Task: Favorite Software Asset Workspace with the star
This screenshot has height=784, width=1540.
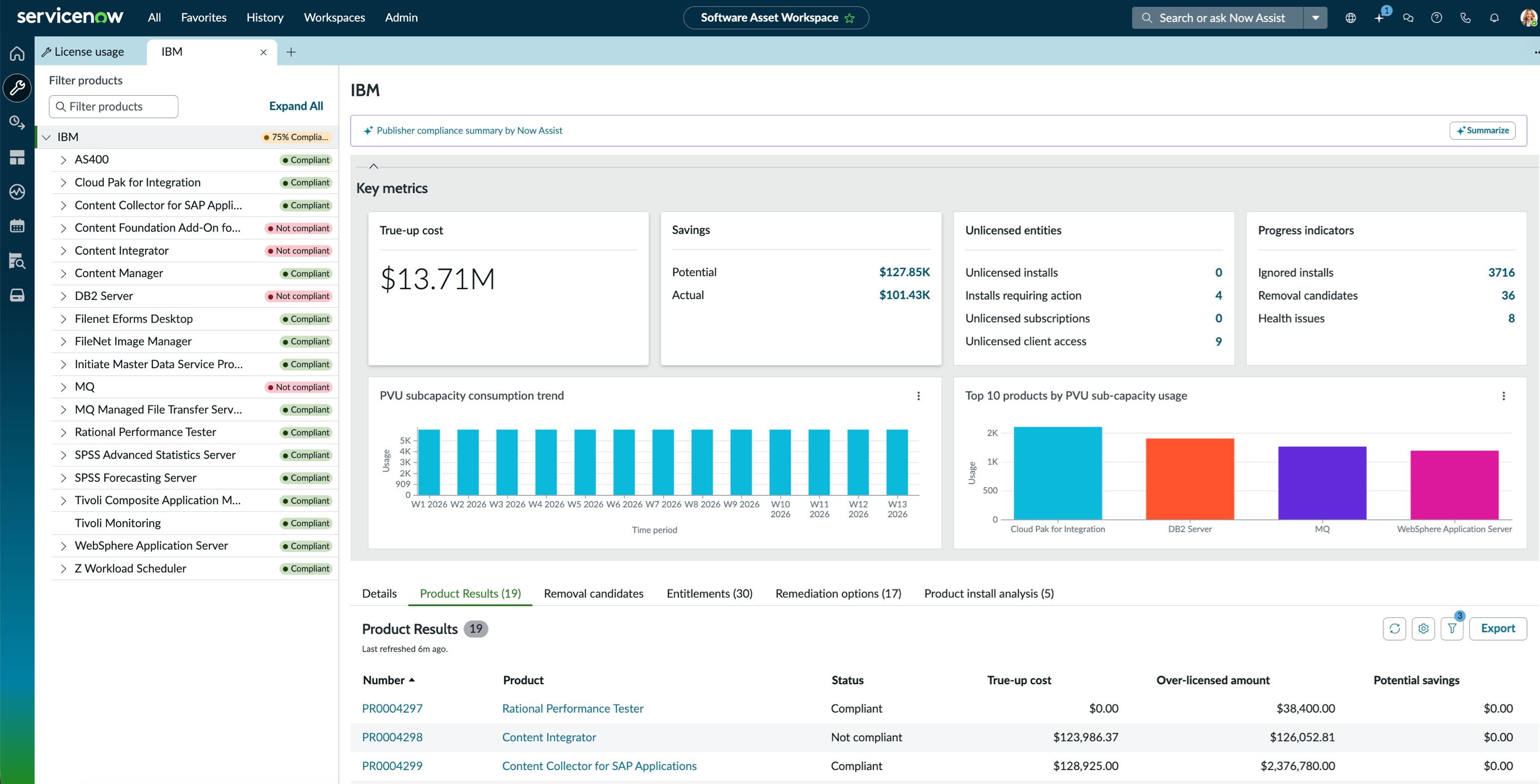Action: [849, 18]
